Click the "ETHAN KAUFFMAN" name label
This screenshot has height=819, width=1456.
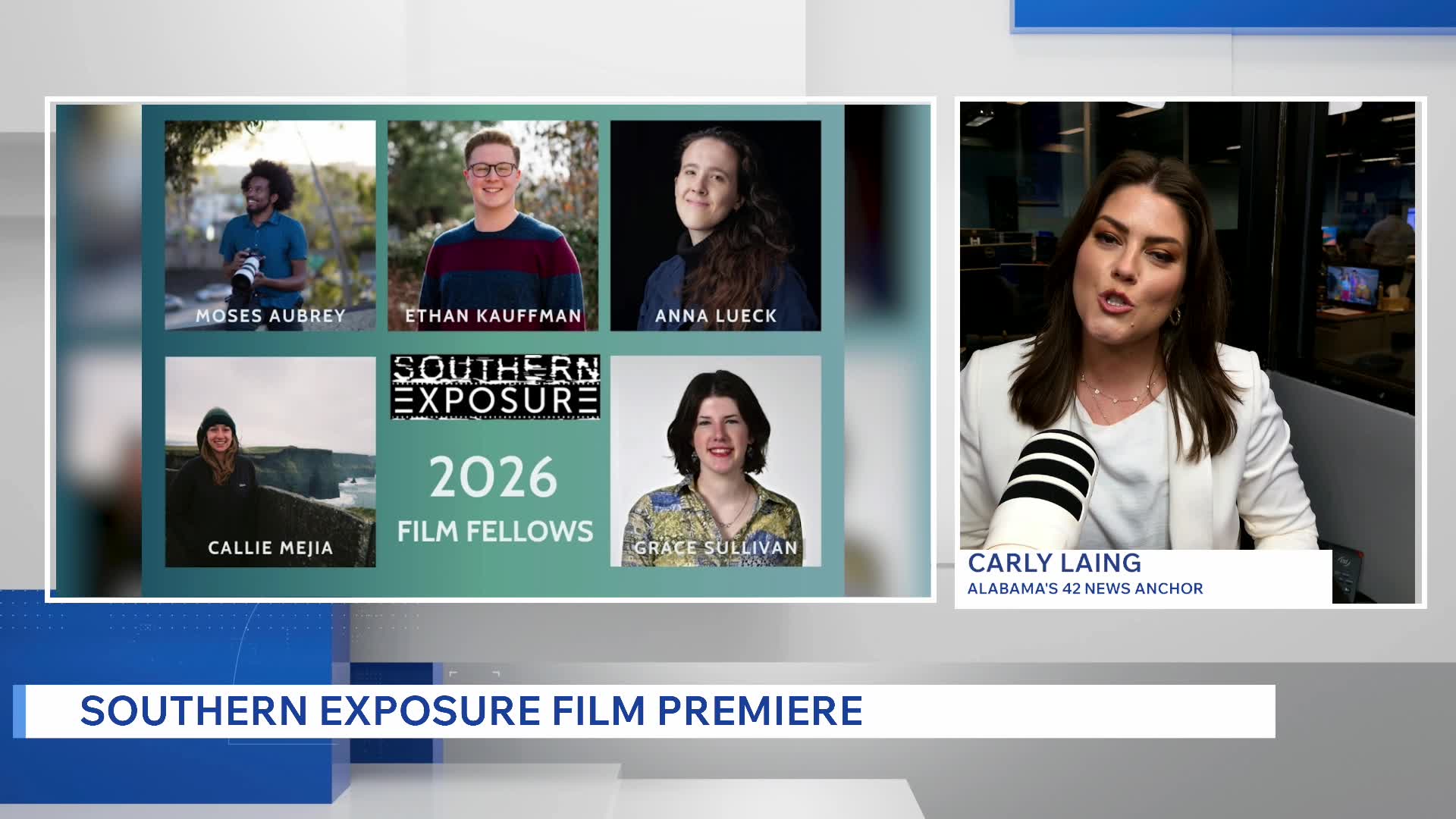493,315
